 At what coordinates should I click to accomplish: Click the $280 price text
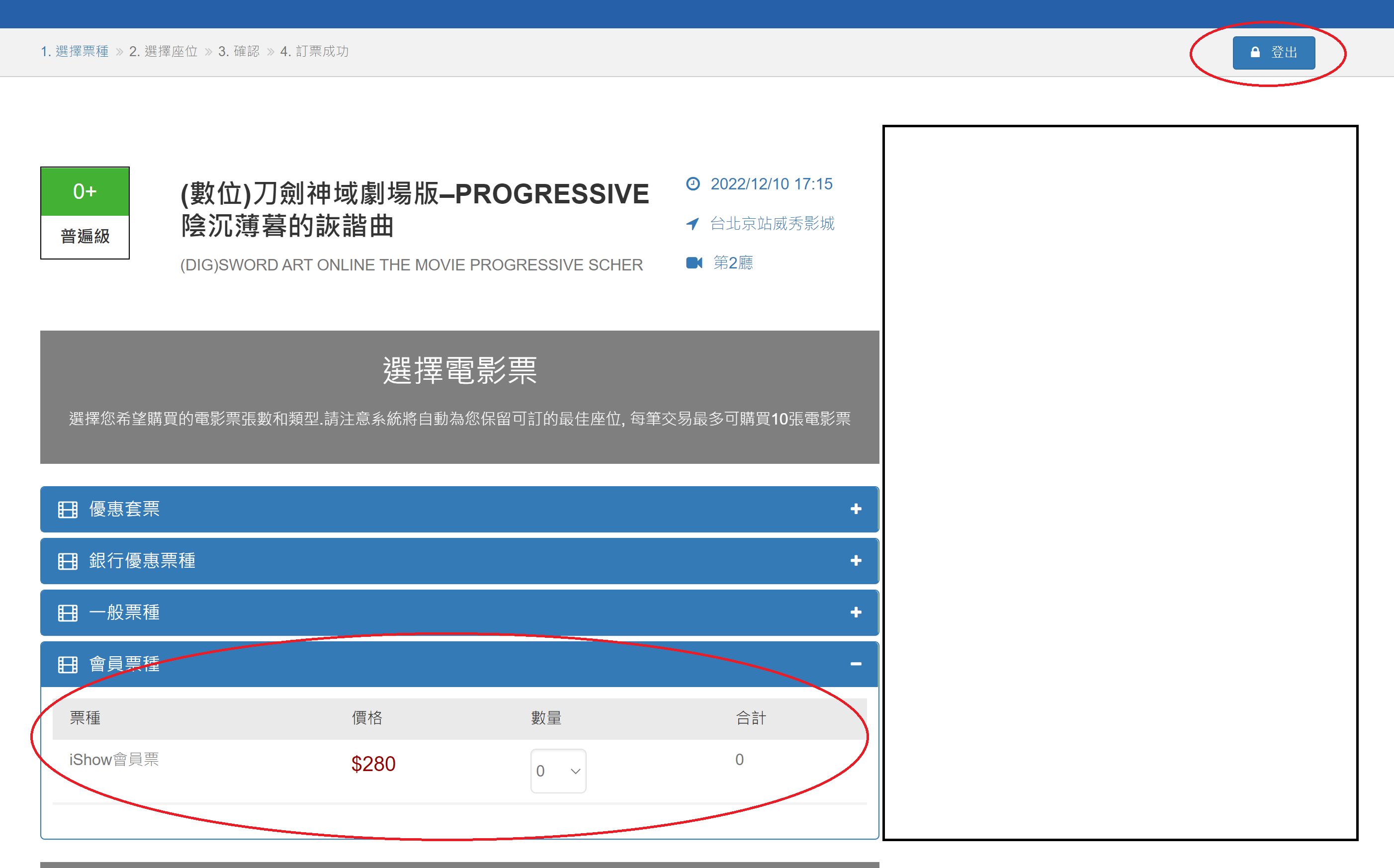click(373, 764)
